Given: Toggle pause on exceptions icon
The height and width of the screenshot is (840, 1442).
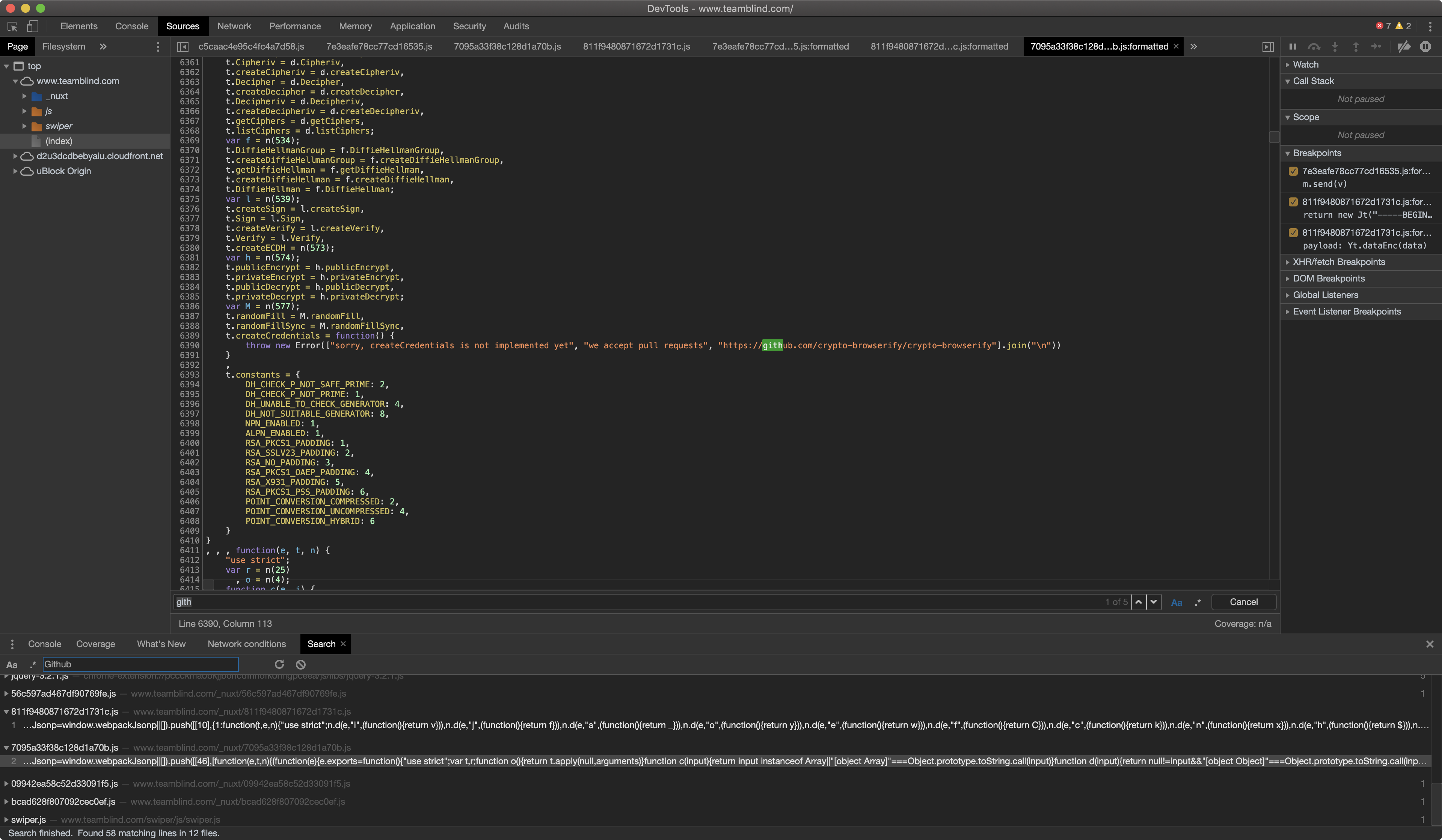Looking at the screenshot, I should tap(1425, 46).
